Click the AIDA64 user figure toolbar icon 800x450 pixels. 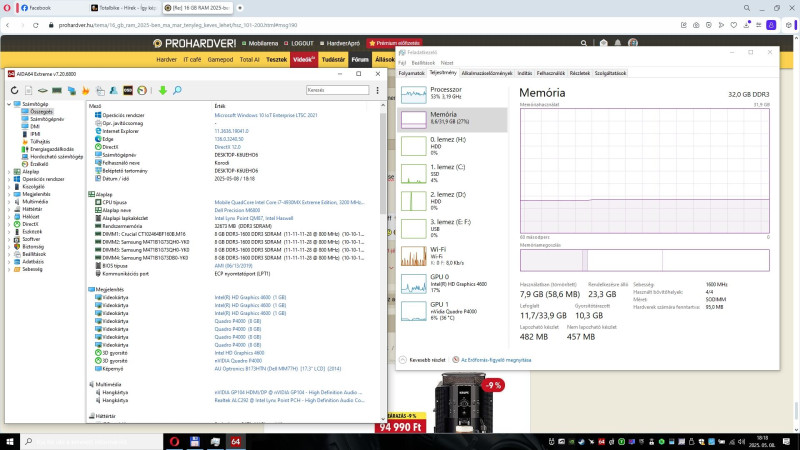pos(113,90)
